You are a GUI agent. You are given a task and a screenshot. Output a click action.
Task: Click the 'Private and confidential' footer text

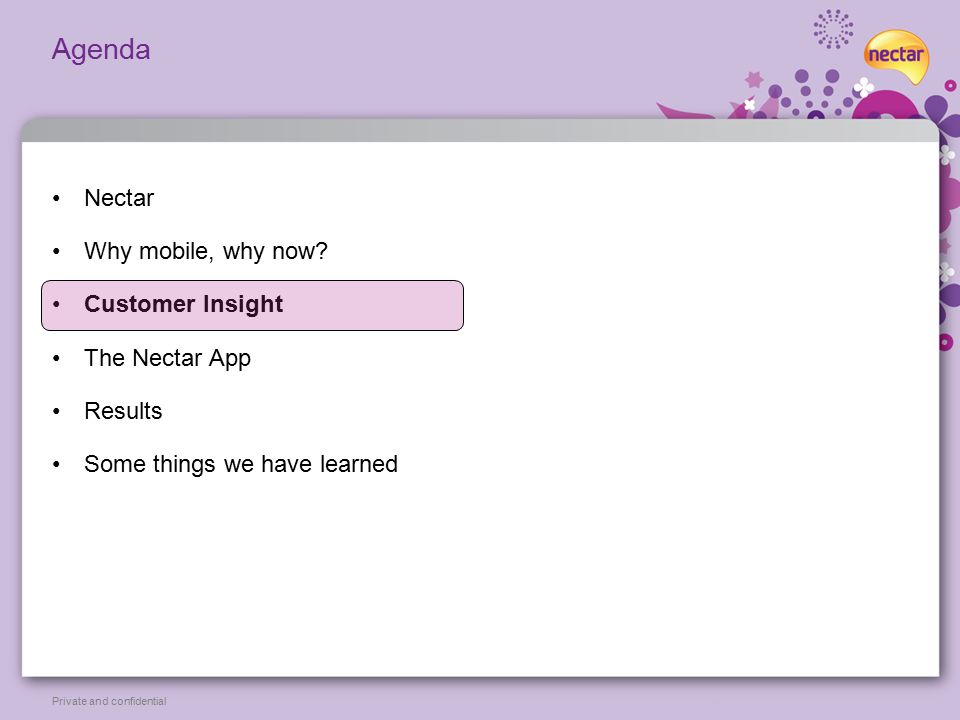109,701
